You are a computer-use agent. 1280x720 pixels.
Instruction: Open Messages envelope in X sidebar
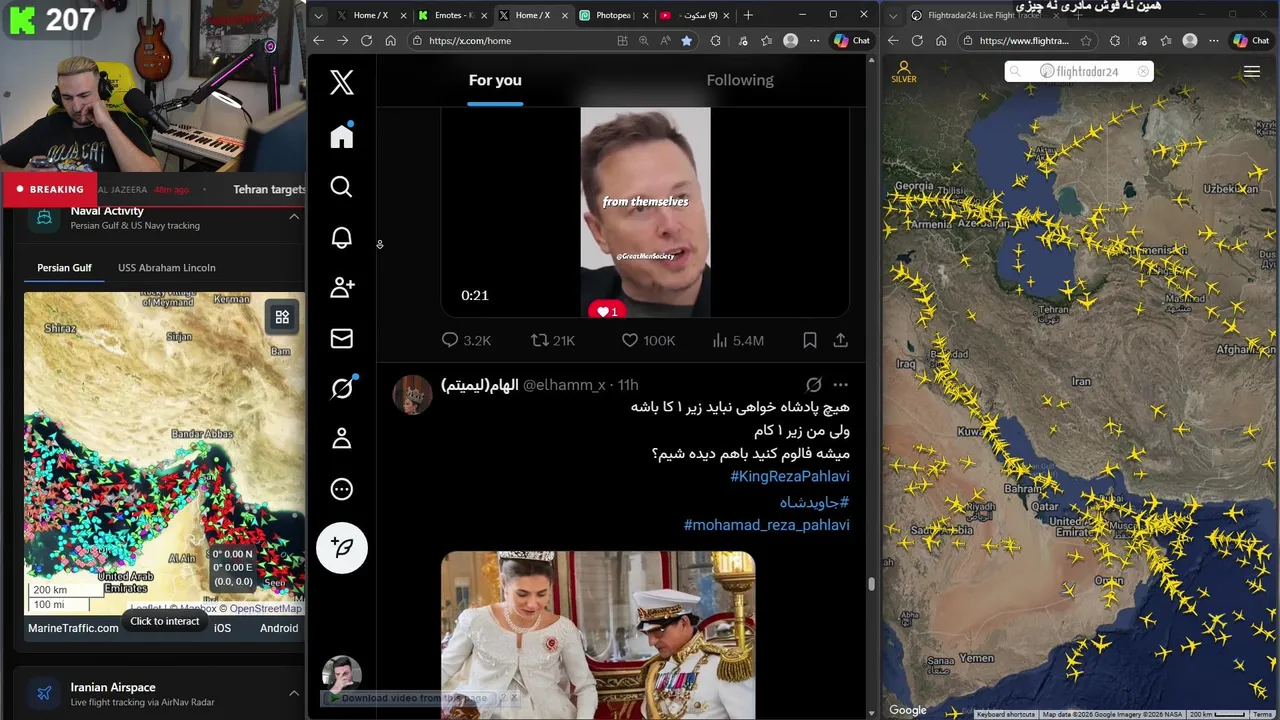tap(341, 338)
